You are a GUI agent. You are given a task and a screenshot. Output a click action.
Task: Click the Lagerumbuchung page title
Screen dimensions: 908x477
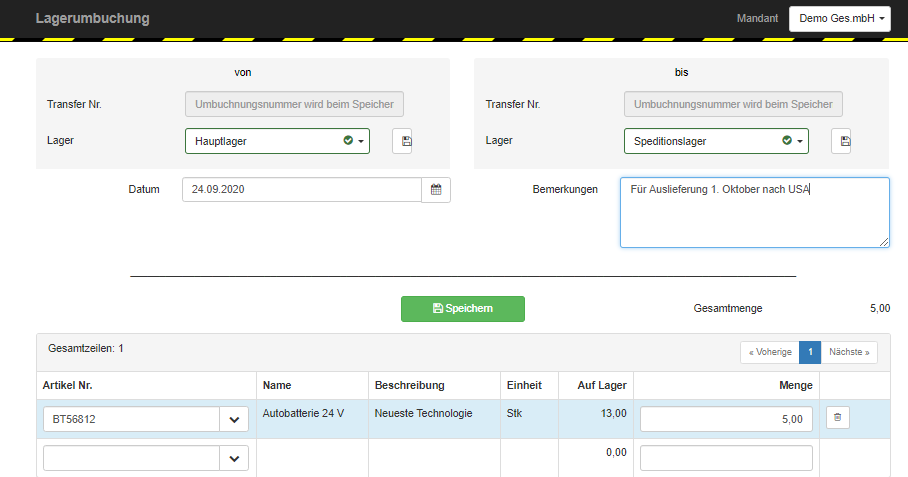pyautogui.click(x=93, y=19)
